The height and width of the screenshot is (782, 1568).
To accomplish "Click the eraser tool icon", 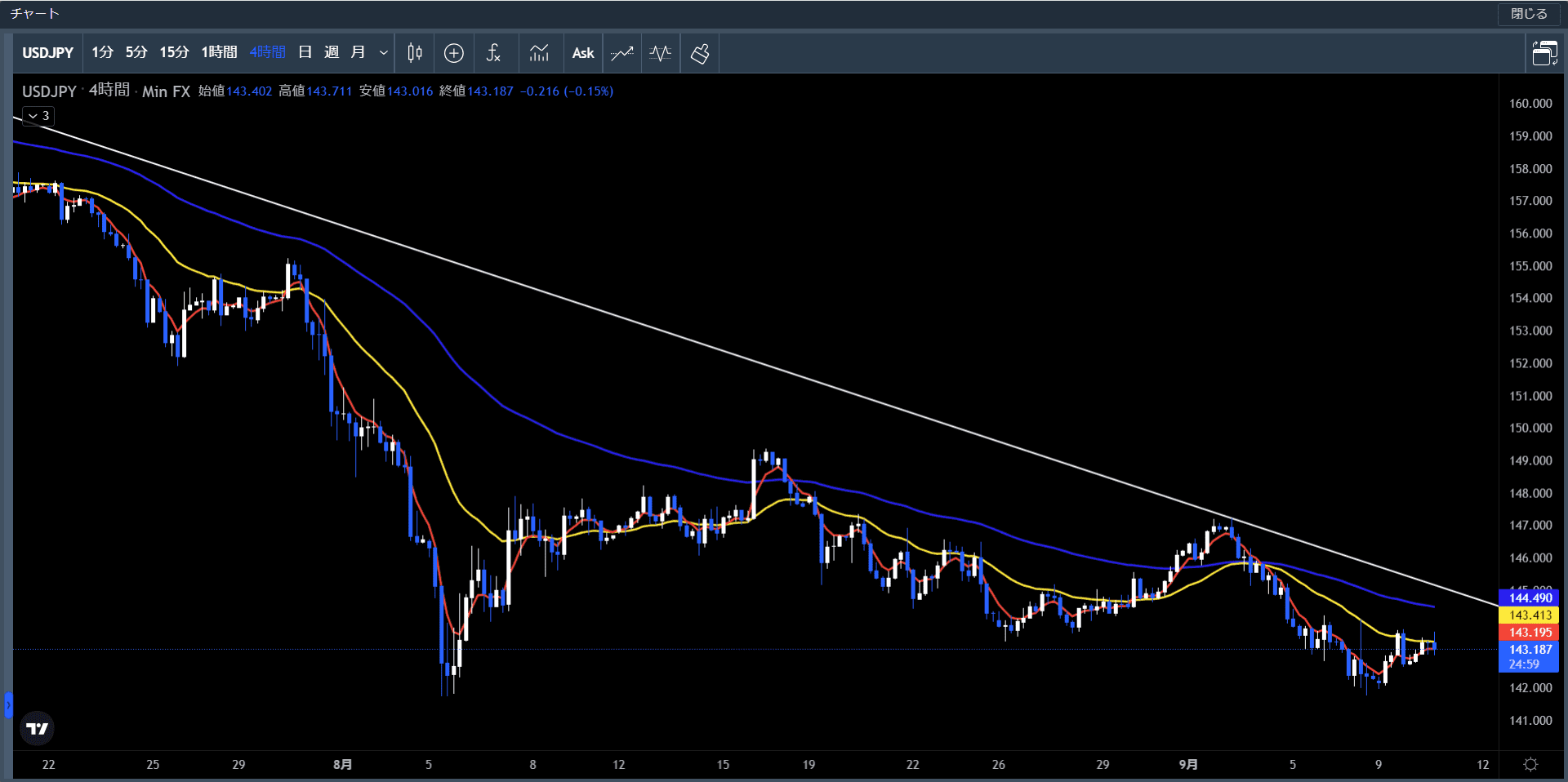I will pos(700,53).
